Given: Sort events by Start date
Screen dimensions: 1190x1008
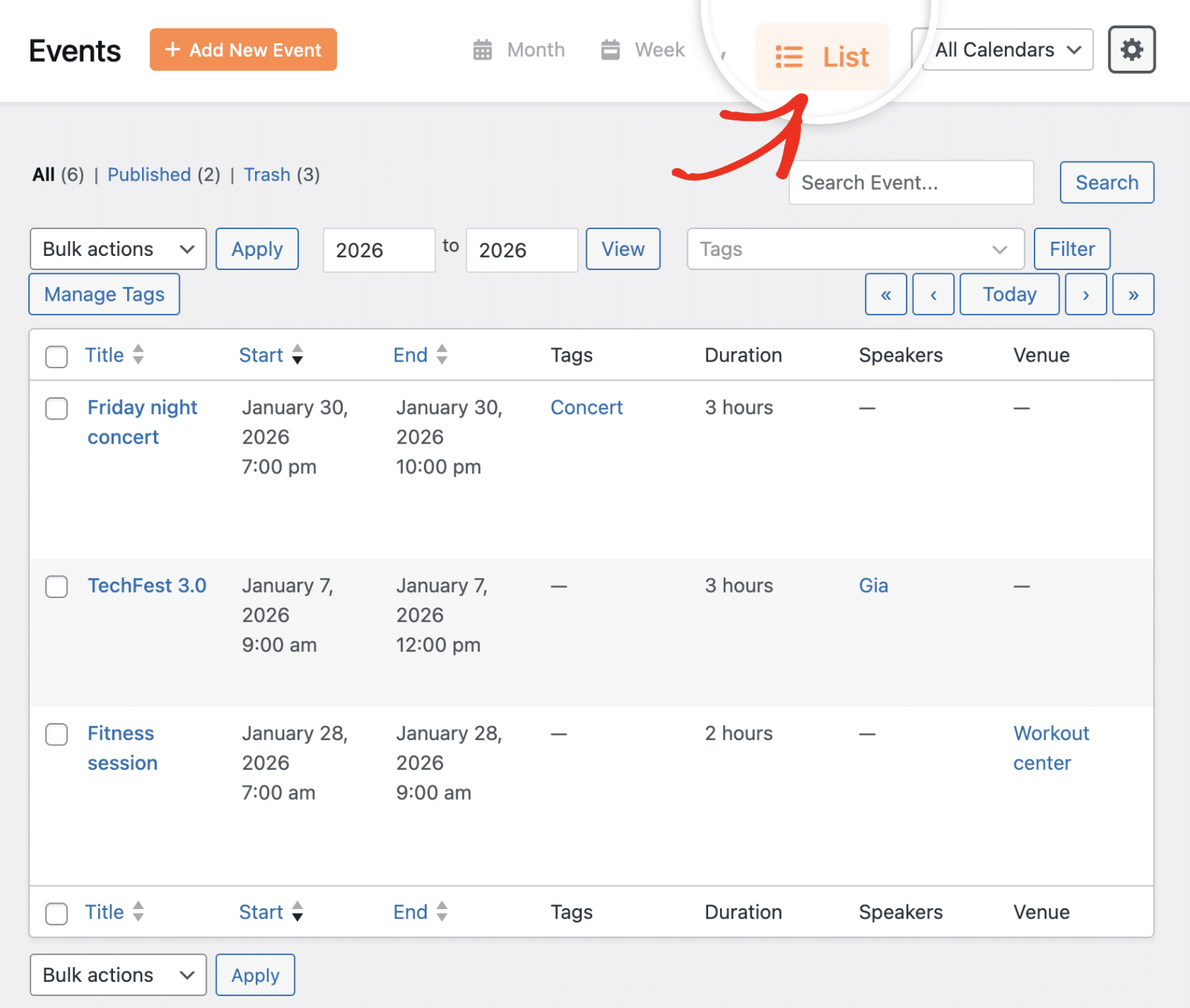Looking at the screenshot, I should pyautogui.click(x=262, y=355).
